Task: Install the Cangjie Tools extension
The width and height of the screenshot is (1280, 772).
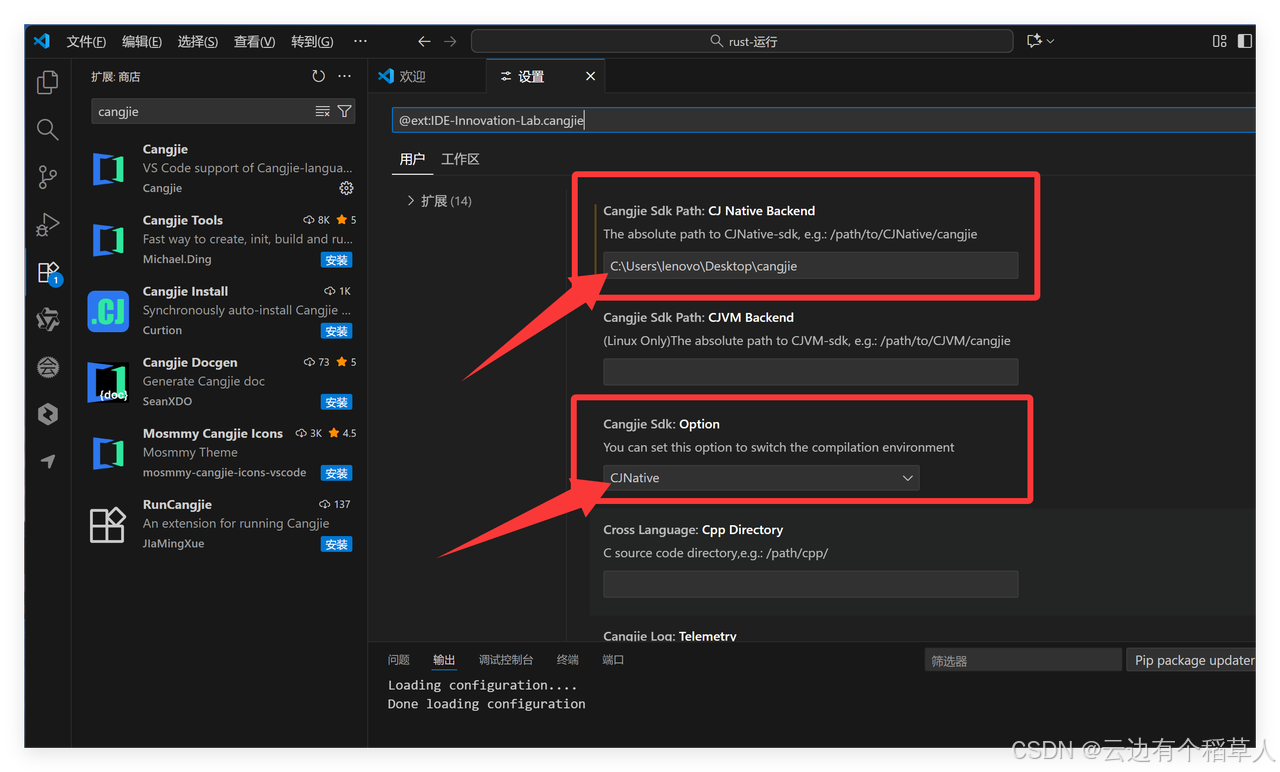Action: 336,260
